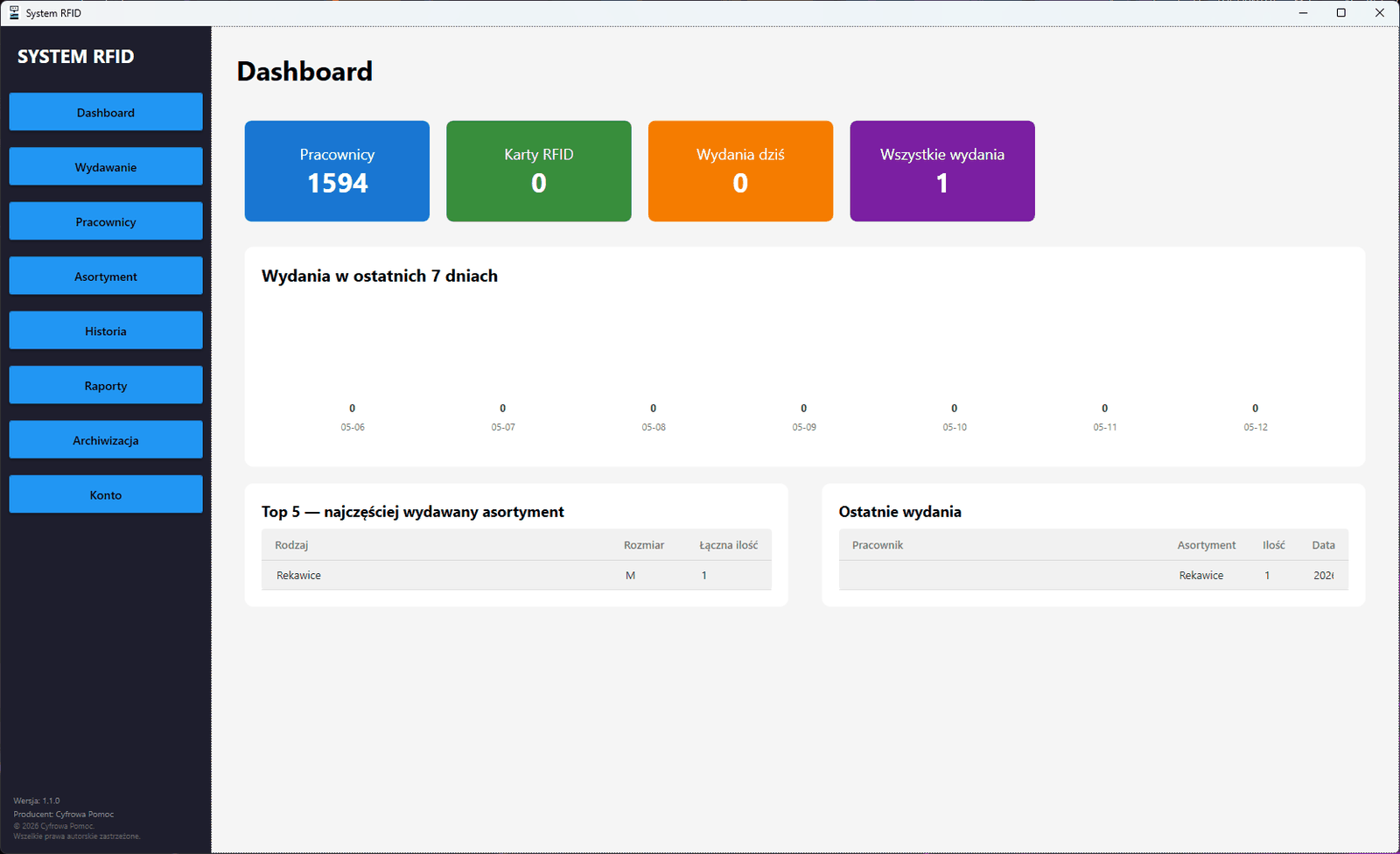The width and height of the screenshot is (1400, 854).
Task: Click the purple Wszystkie wydania card
Action: [x=942, y=171]
